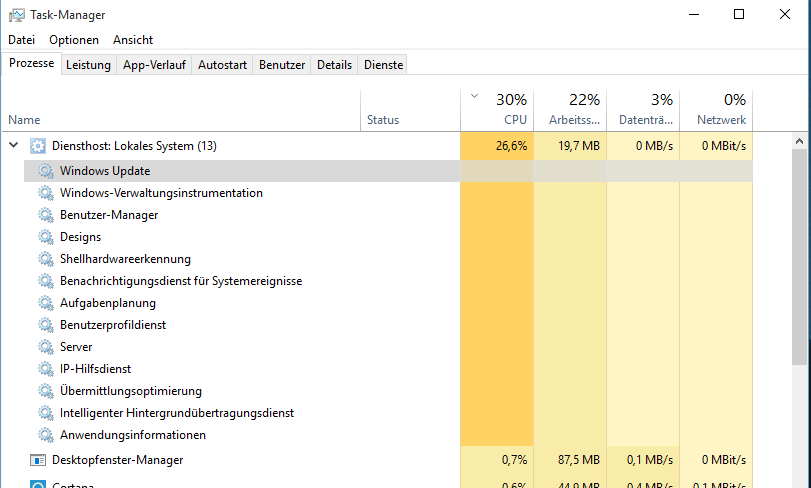Minimize the Task-Manager window
This screenshot has height=488, width=811.
tap(694, 14)
